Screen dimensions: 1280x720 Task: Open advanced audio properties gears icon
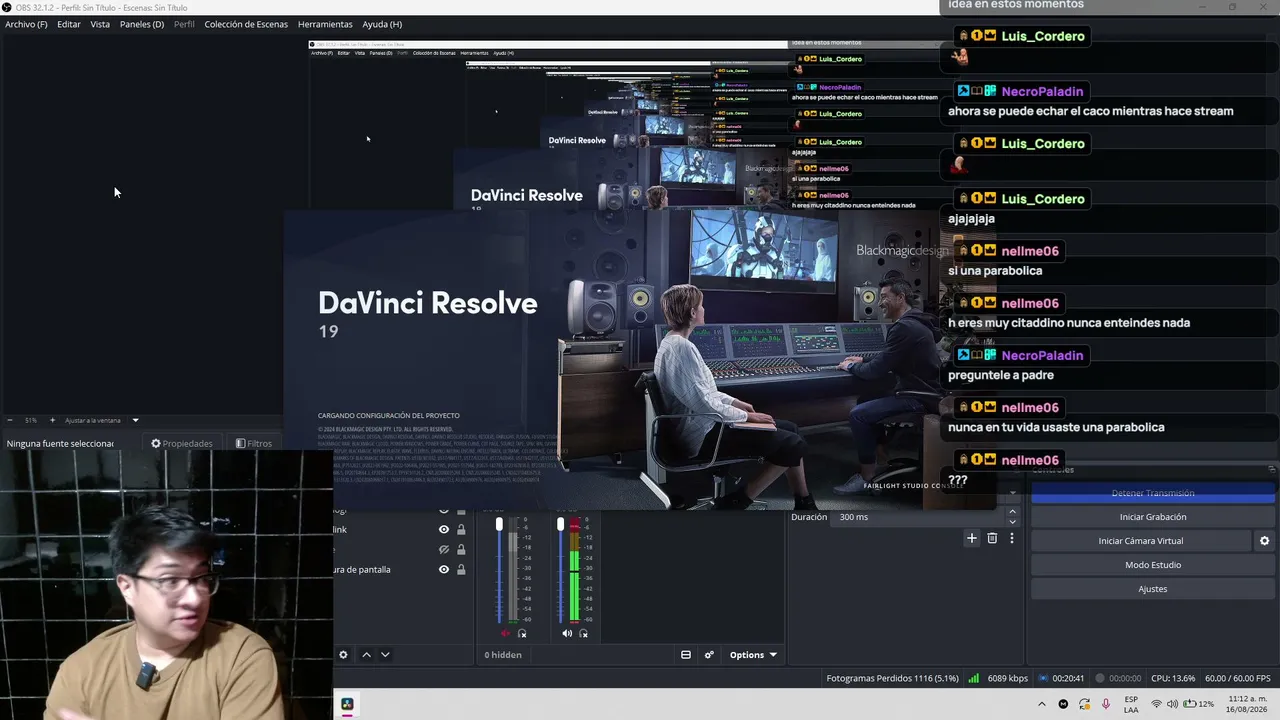coord(709,655)
